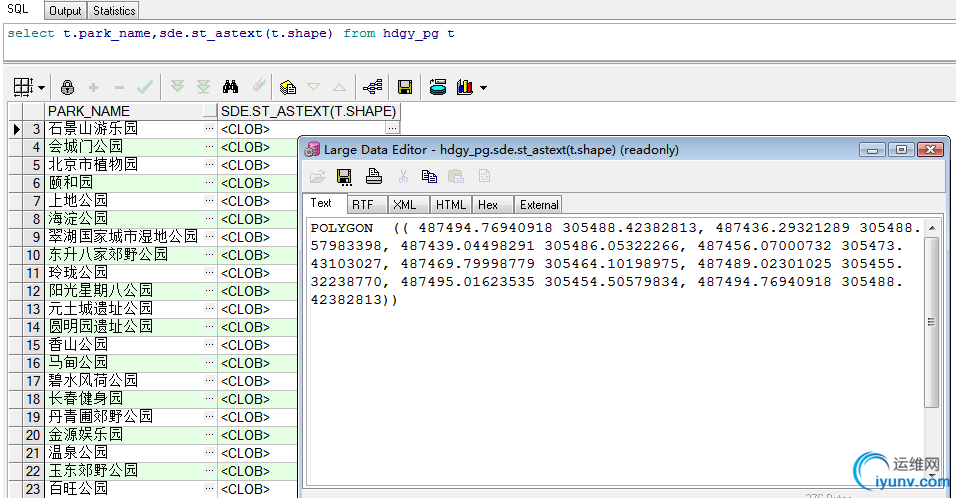Click the insert record plus icon
956x498 pixels.
[93, 88]
